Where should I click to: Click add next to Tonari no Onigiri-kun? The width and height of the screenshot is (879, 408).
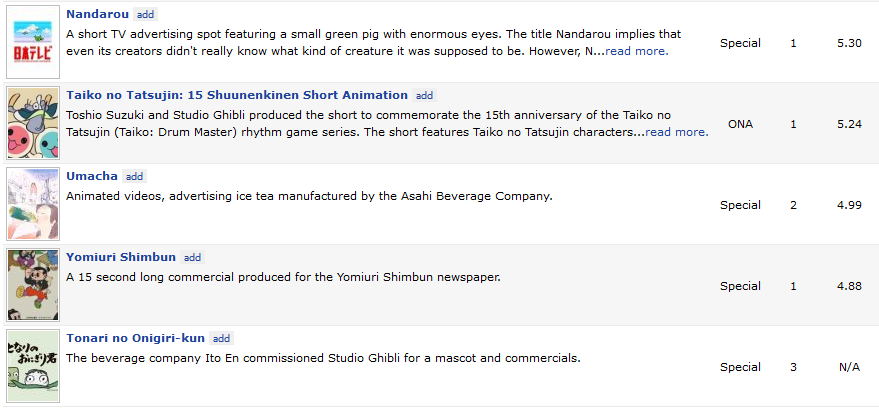click(x=222, y=339)
